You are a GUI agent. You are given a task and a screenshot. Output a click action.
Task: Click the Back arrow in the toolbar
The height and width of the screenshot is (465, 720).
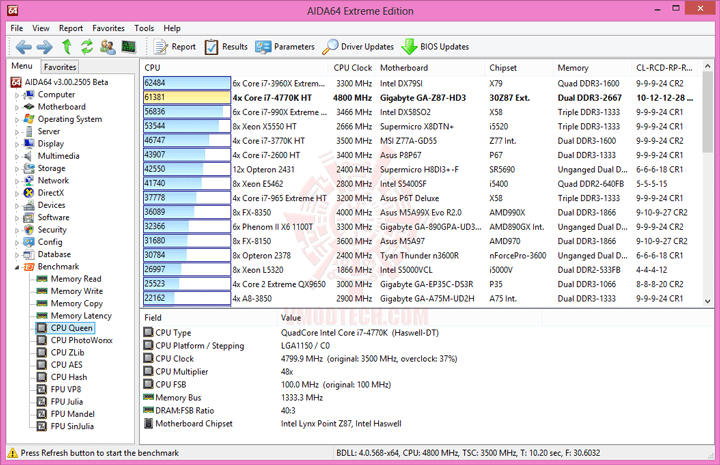click(23, 47)
